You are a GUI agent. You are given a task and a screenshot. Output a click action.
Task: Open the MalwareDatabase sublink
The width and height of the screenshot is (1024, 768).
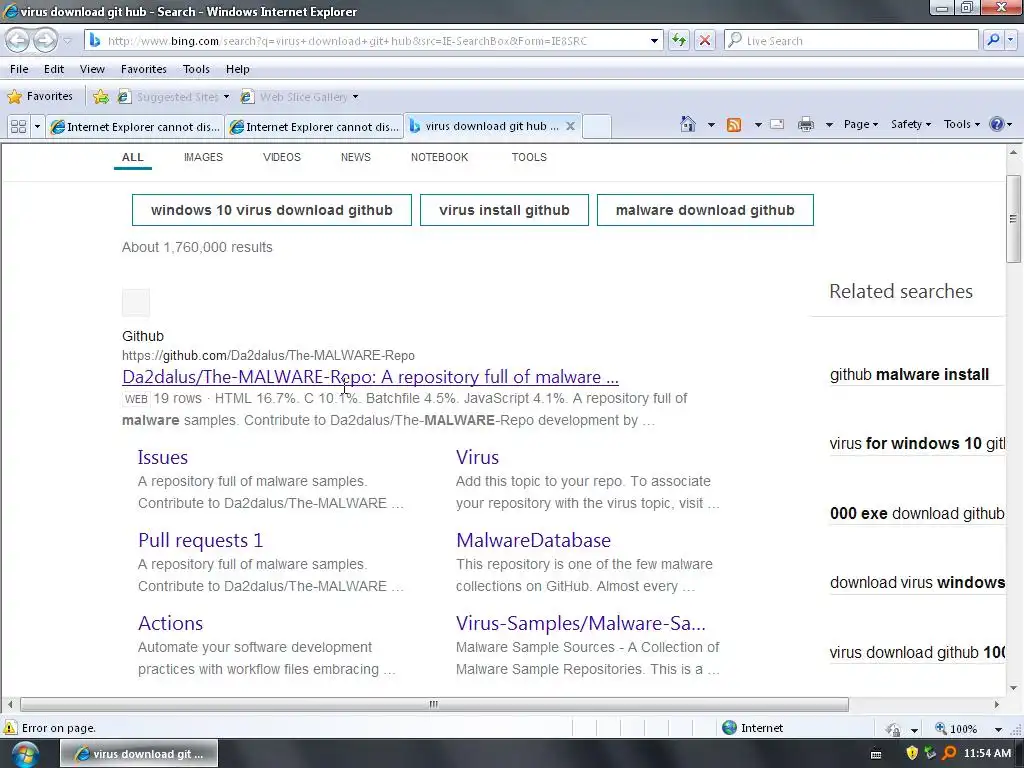tap(534, 540)
